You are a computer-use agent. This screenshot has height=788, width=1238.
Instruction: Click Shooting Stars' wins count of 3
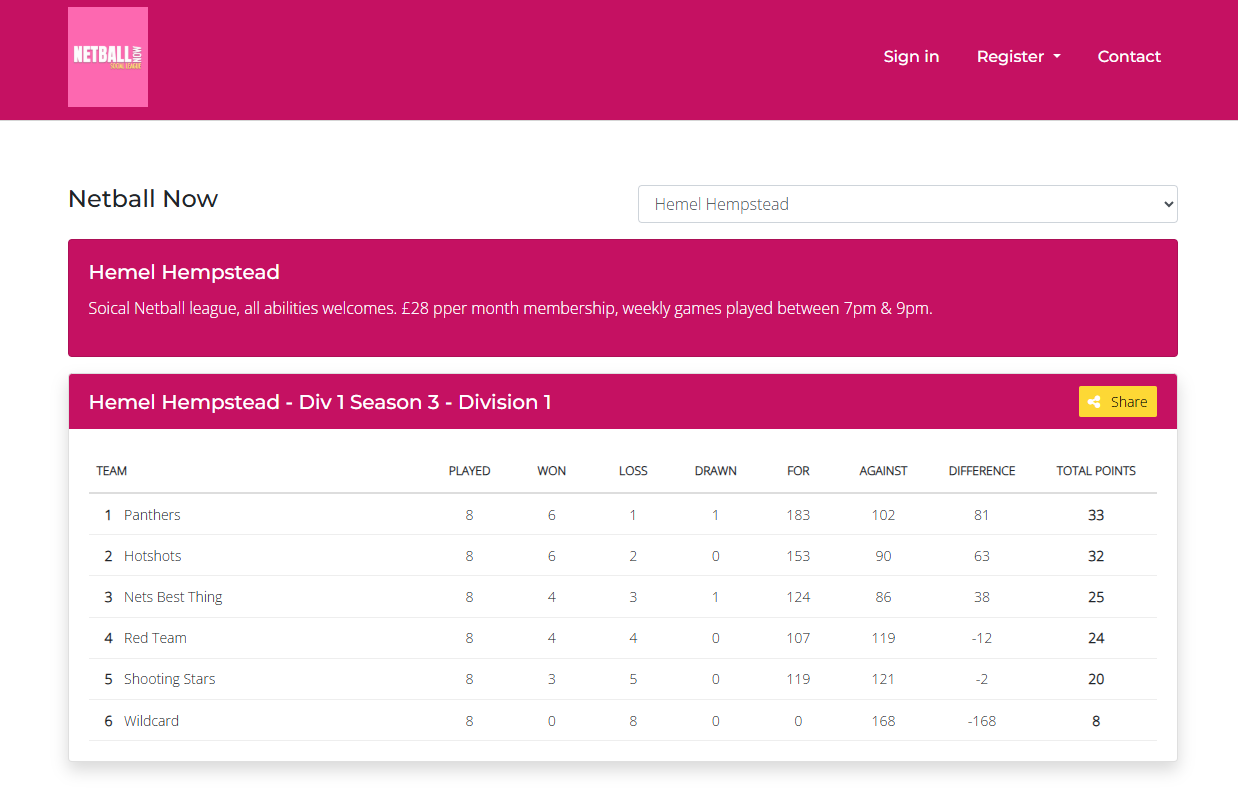coord(551,678)
